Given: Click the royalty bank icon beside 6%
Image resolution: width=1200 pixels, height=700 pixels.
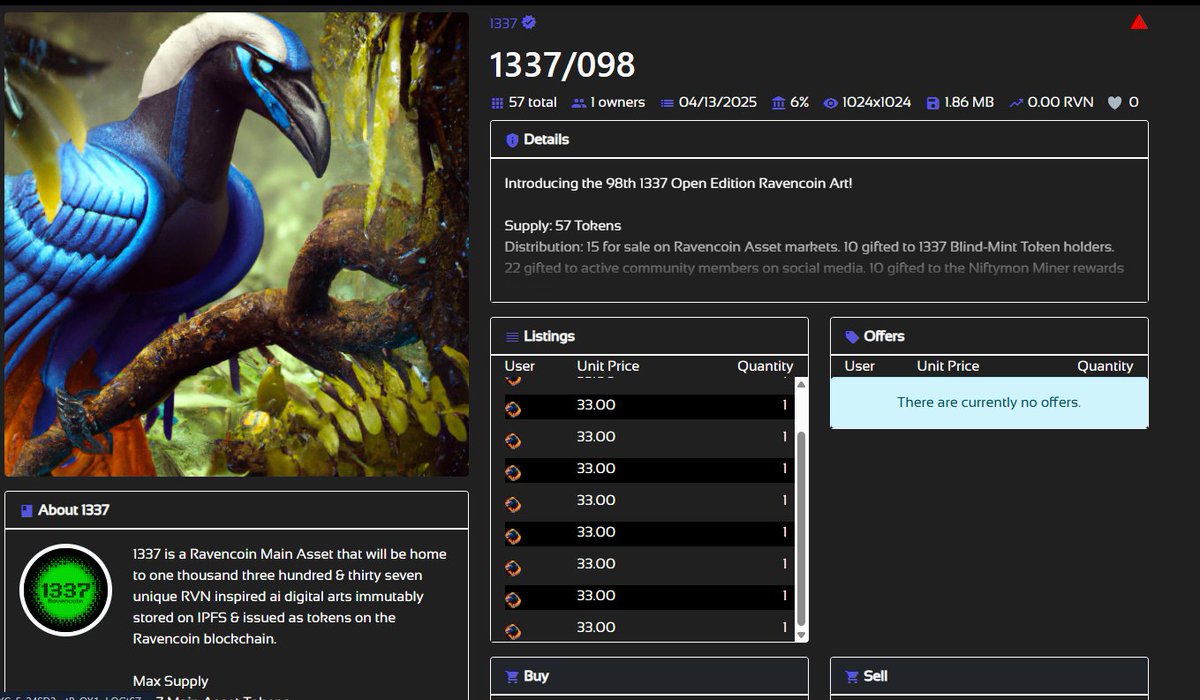Looking at the screenshot, I should coord(778,103).
